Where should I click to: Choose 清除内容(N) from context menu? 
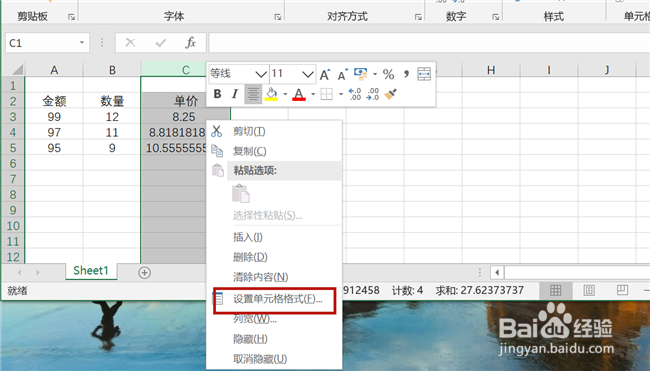(274, 277)
